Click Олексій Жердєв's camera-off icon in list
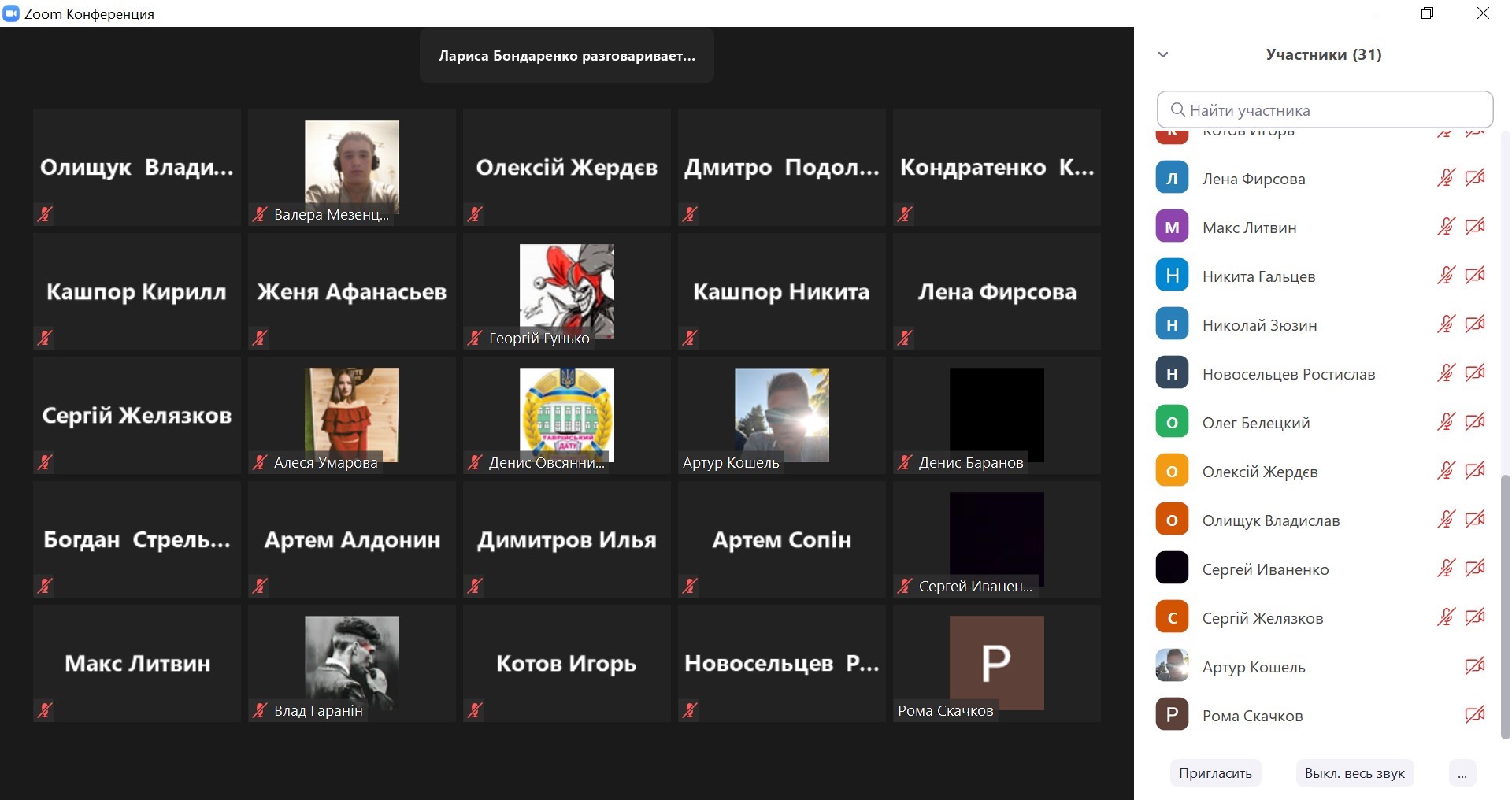 point(1475,471)
